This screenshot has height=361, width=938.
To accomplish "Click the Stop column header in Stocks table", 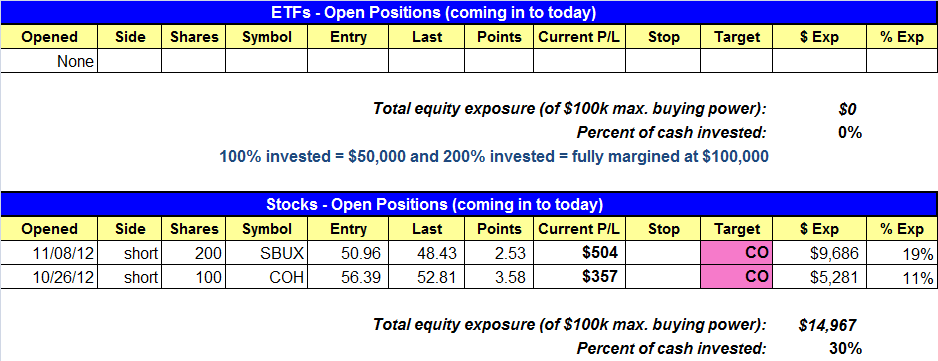I will coord(663,229).
